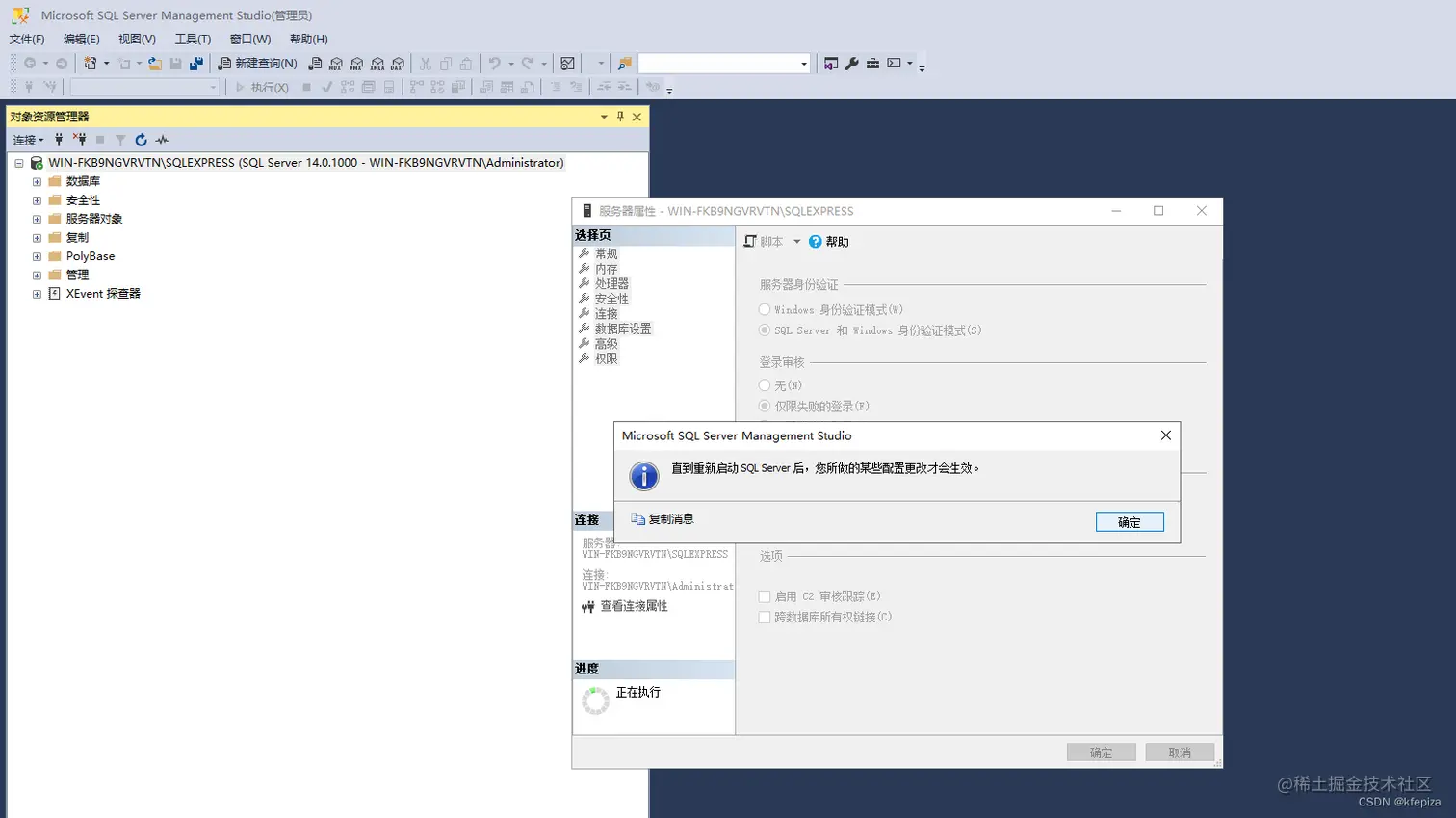The image size is (1456, 818).
Task: Enable the 启用 C2 审核跟踪 checkbox
Action: click(765, 596)
